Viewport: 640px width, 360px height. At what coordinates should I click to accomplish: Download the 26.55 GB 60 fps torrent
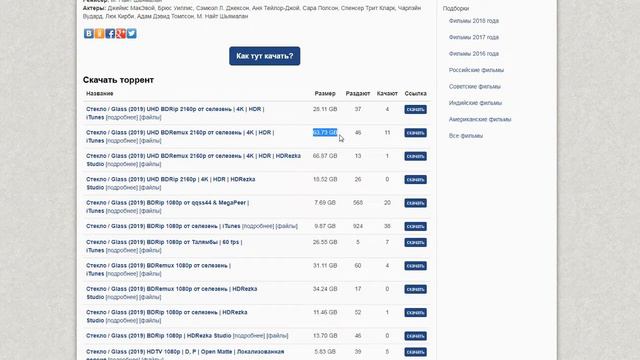click(416, 242)
